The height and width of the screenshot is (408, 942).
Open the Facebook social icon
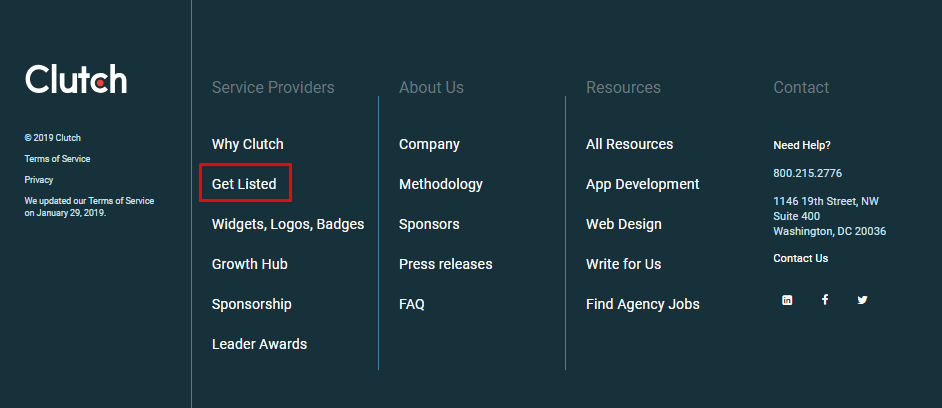(x=825, y=299)
